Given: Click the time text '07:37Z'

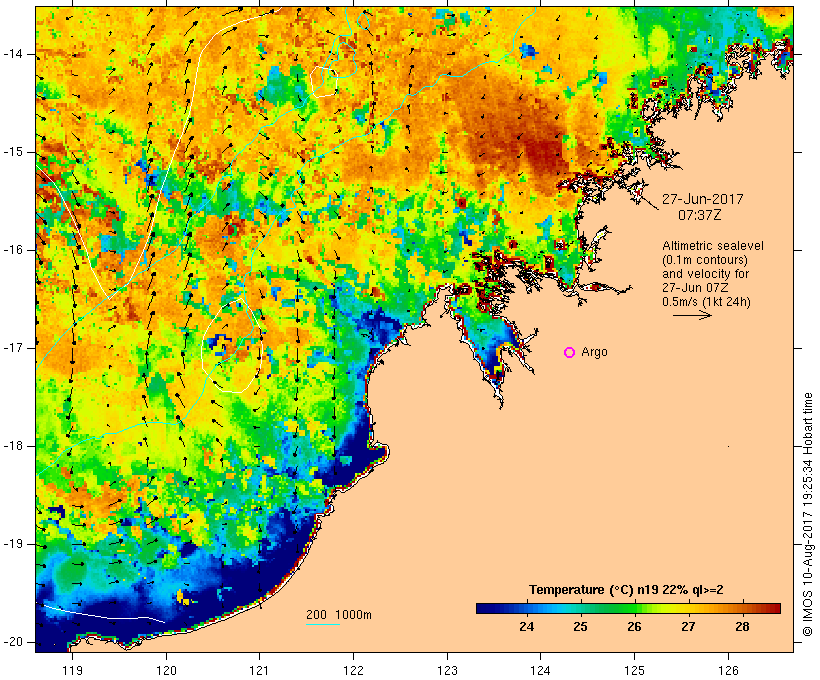Looking at the screenshot, I should click(700, 215).
